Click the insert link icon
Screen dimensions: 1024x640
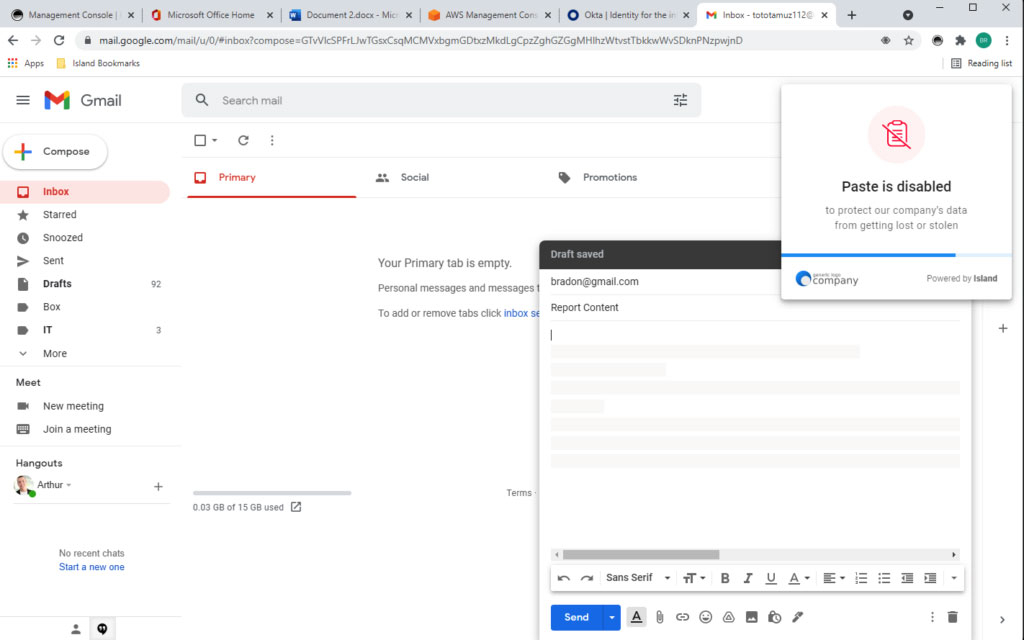point(683,617)
